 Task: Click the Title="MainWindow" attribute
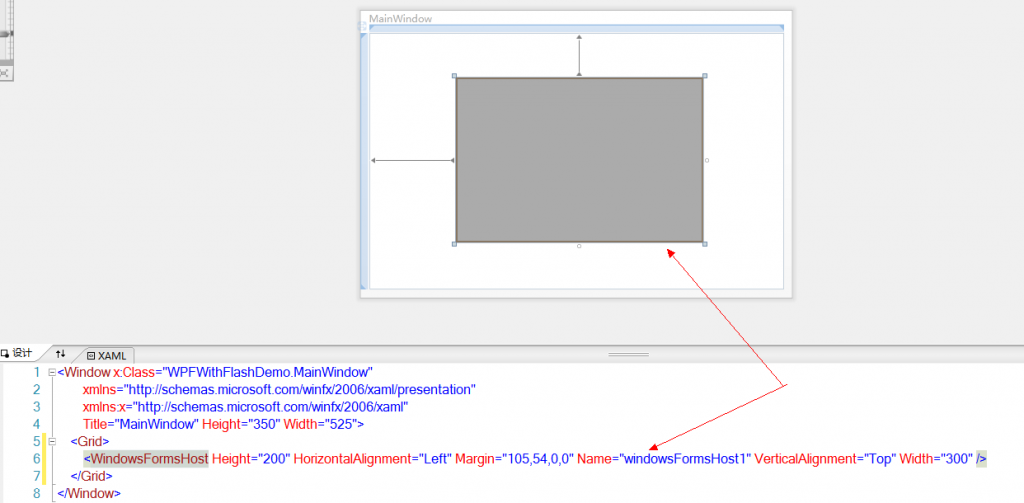[140, 424]
